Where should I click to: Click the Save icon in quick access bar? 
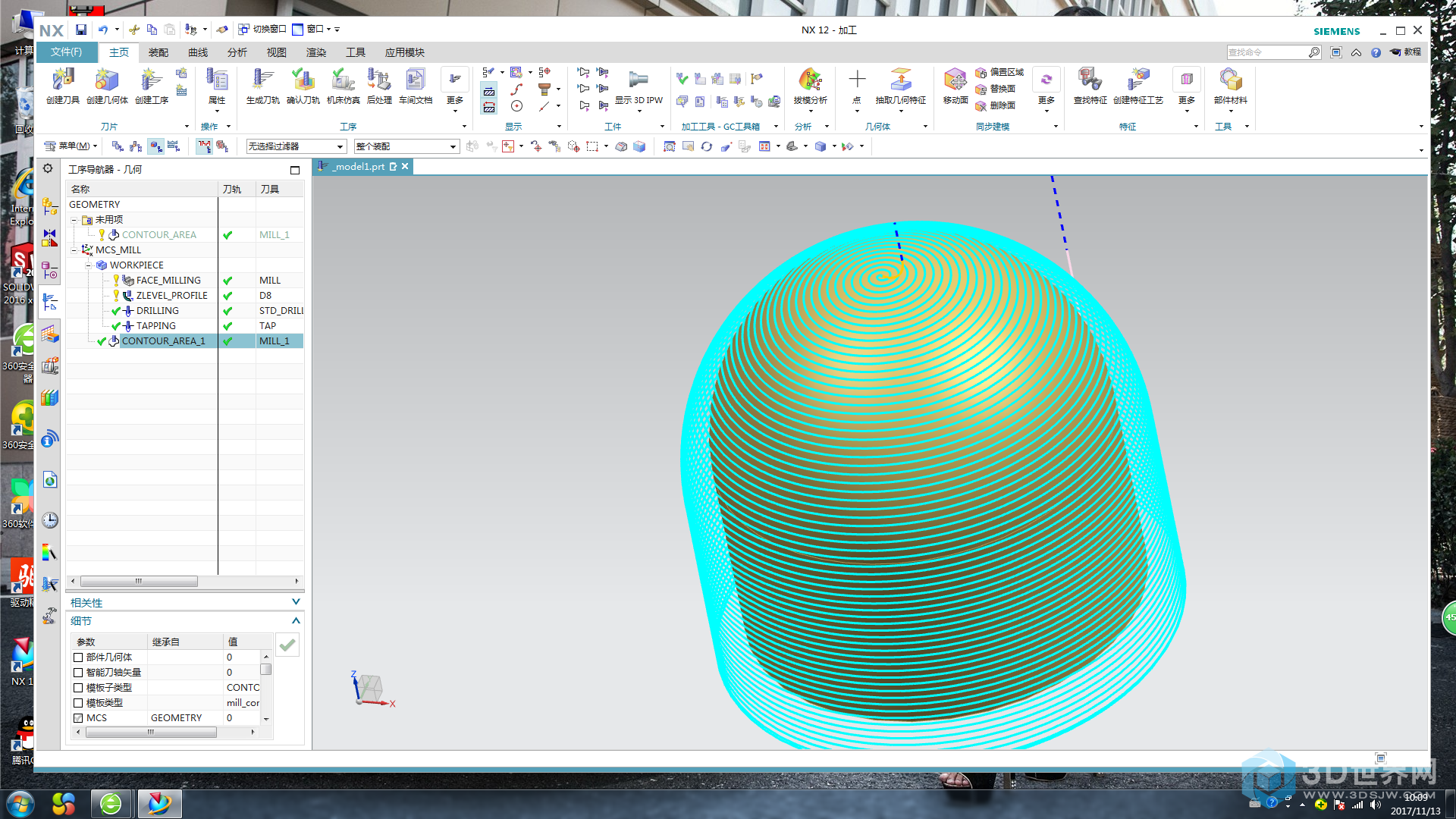pos(81,30)
